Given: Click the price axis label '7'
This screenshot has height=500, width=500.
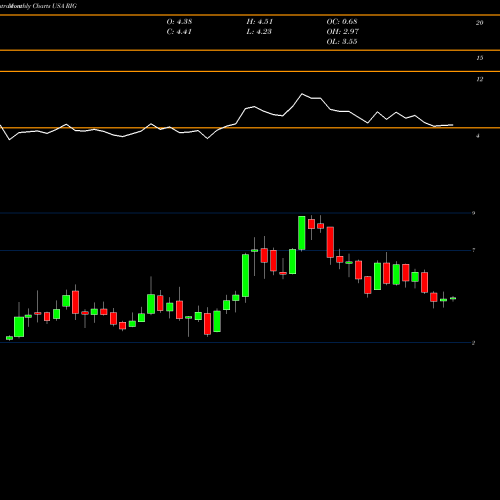Looking at the screenshot, I should click(x=473, y=250).
